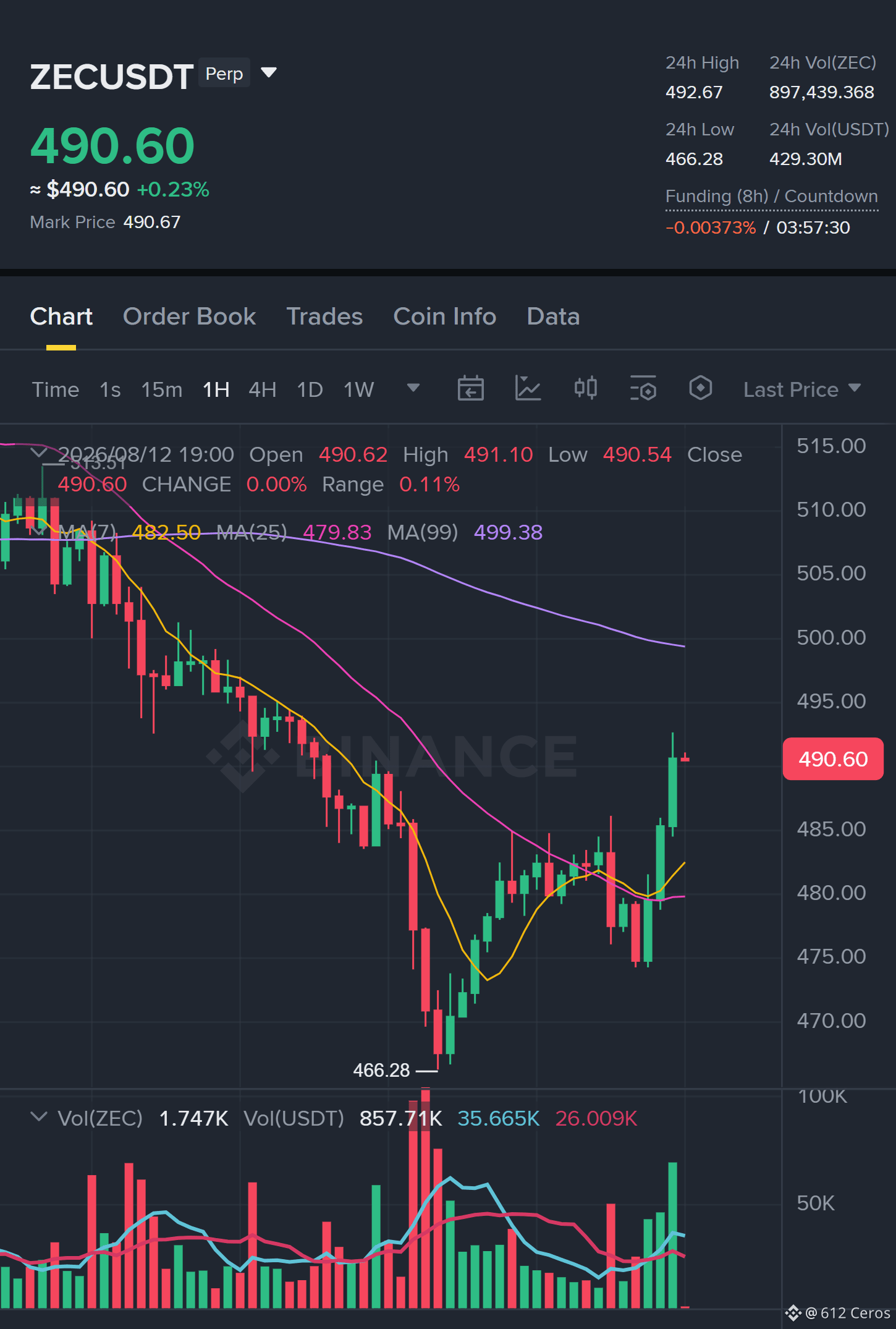The image size is (896, 1329).
Task: Tap the 24h High value 492.67
Action: [x=694, y=92]
